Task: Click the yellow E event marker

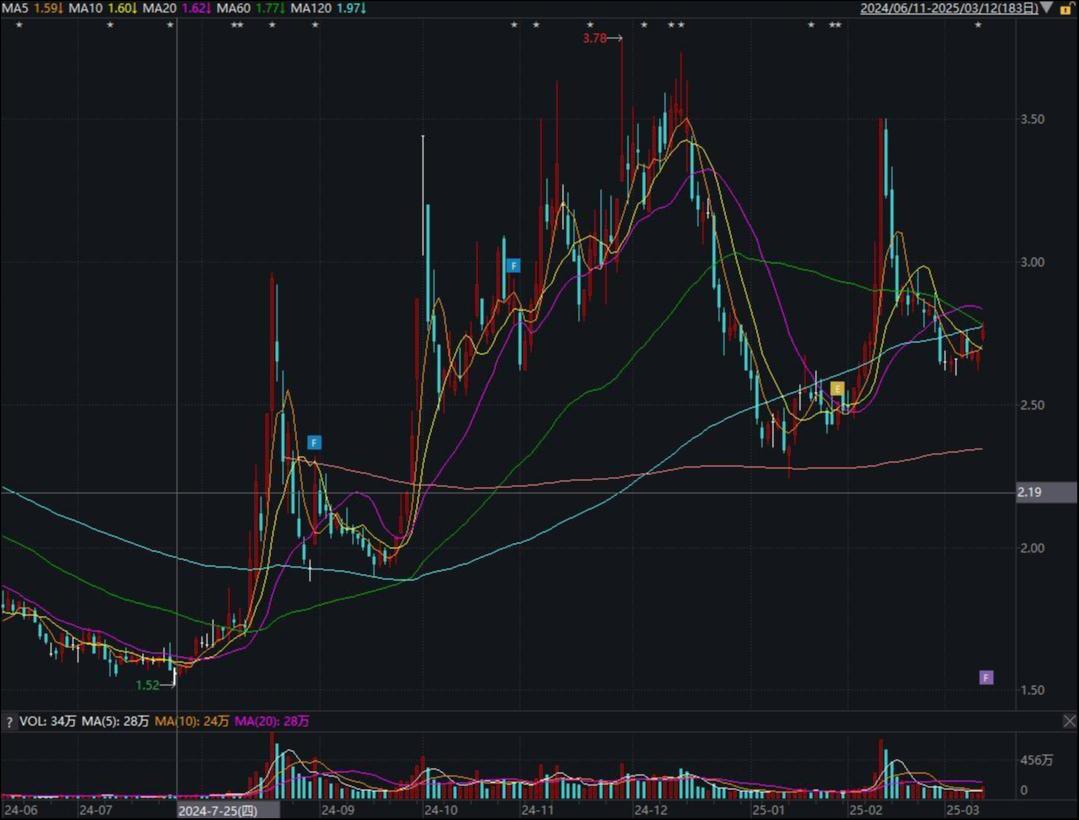Action: click(837, 389)
